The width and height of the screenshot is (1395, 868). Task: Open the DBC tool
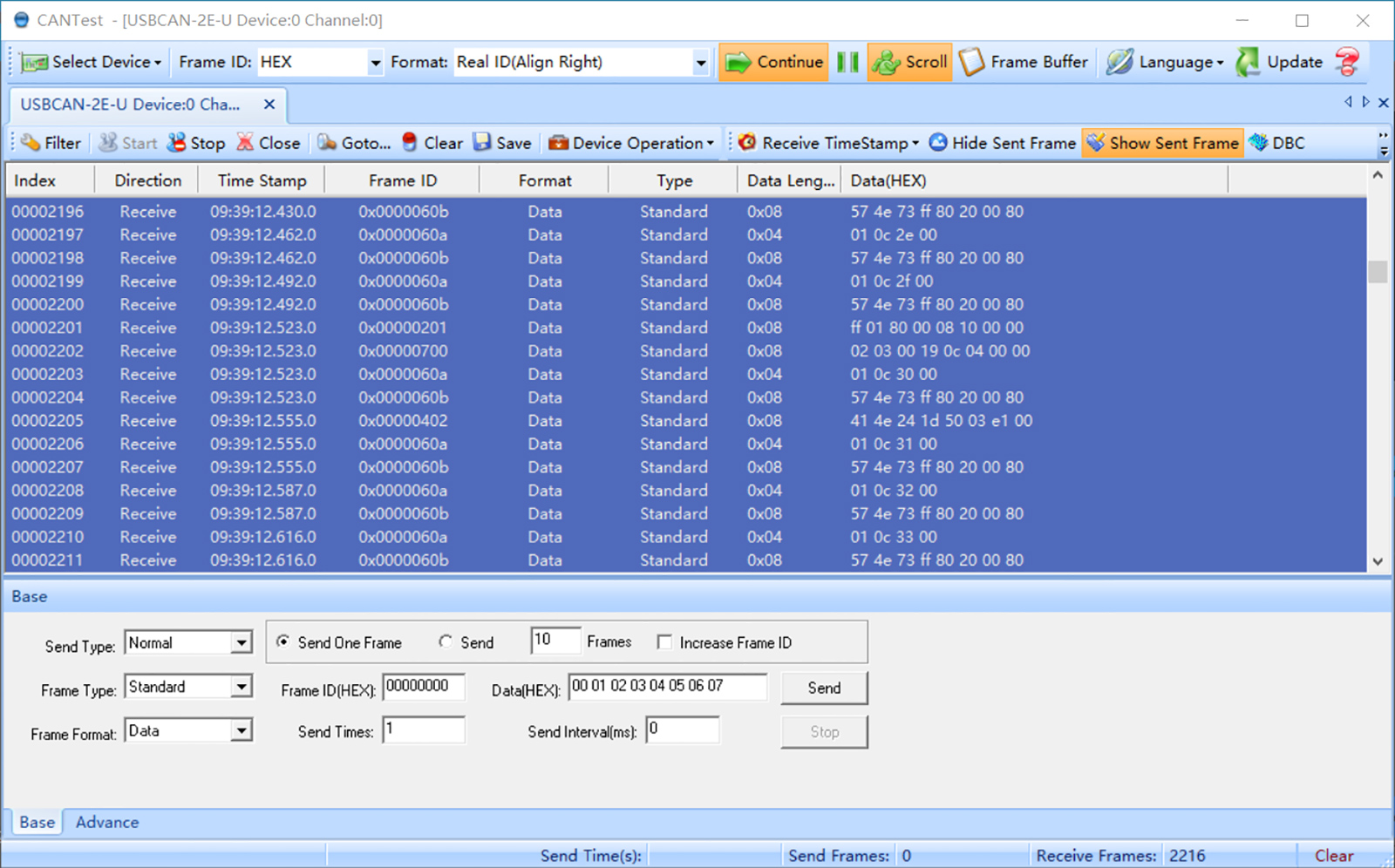pyautogui.click(x=1259, y=143)
